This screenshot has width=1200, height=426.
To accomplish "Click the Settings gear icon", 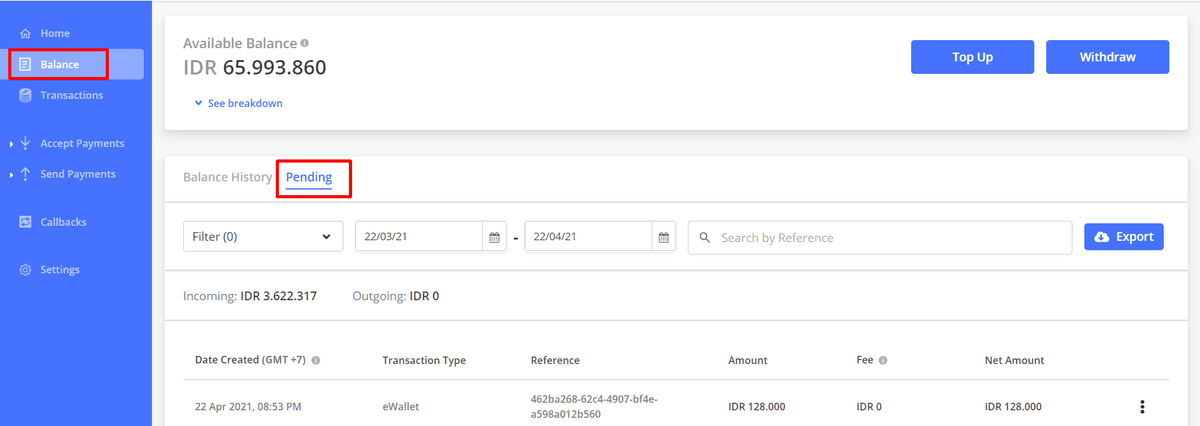I will click(x=26, y=270).
